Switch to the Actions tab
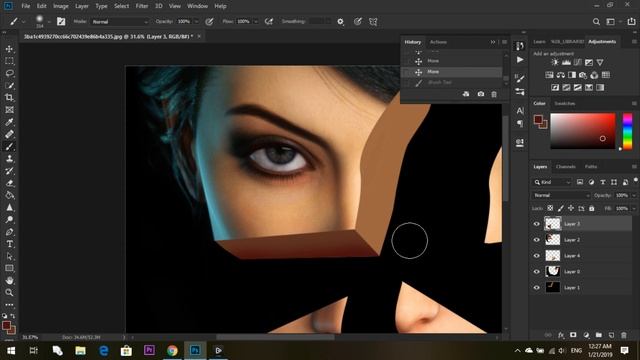This screenshot has height=360, width=640. [438, 42]
